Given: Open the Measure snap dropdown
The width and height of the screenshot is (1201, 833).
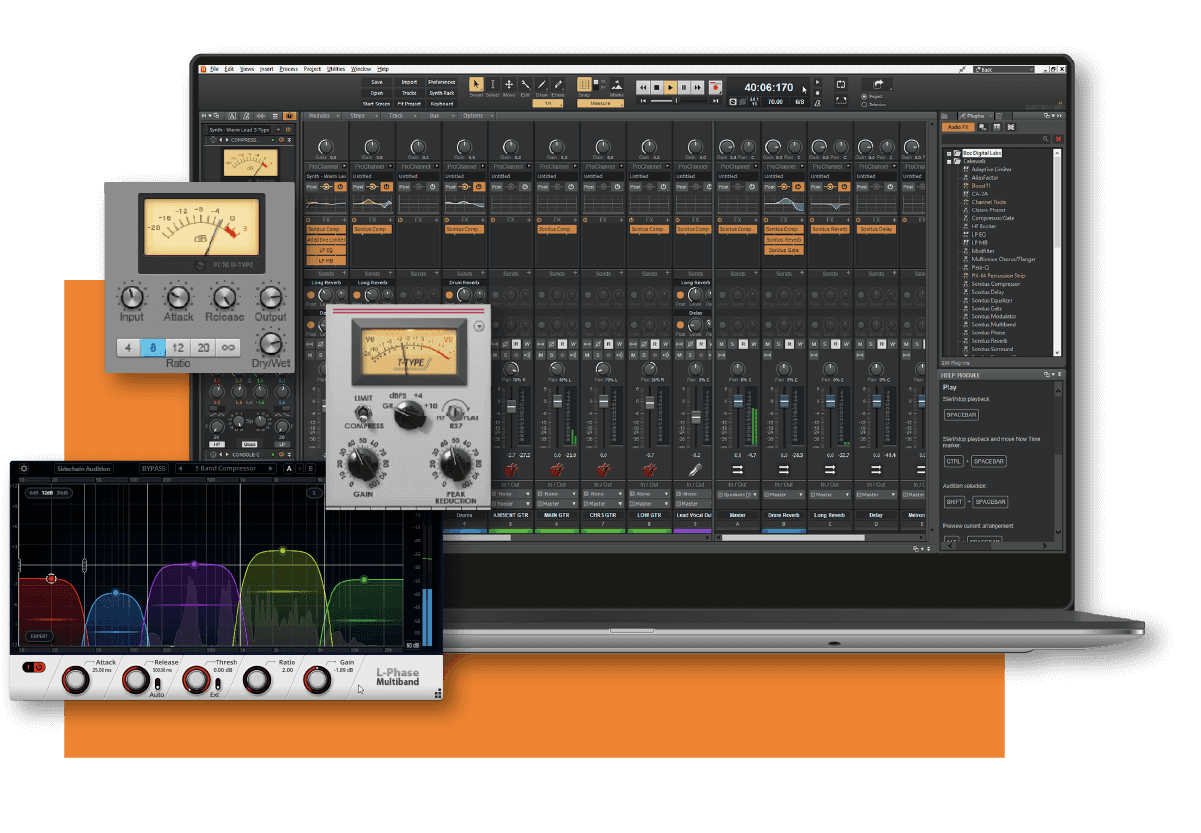Looking at the screenshot, I should pyautogui.click(x=601, y=103).
